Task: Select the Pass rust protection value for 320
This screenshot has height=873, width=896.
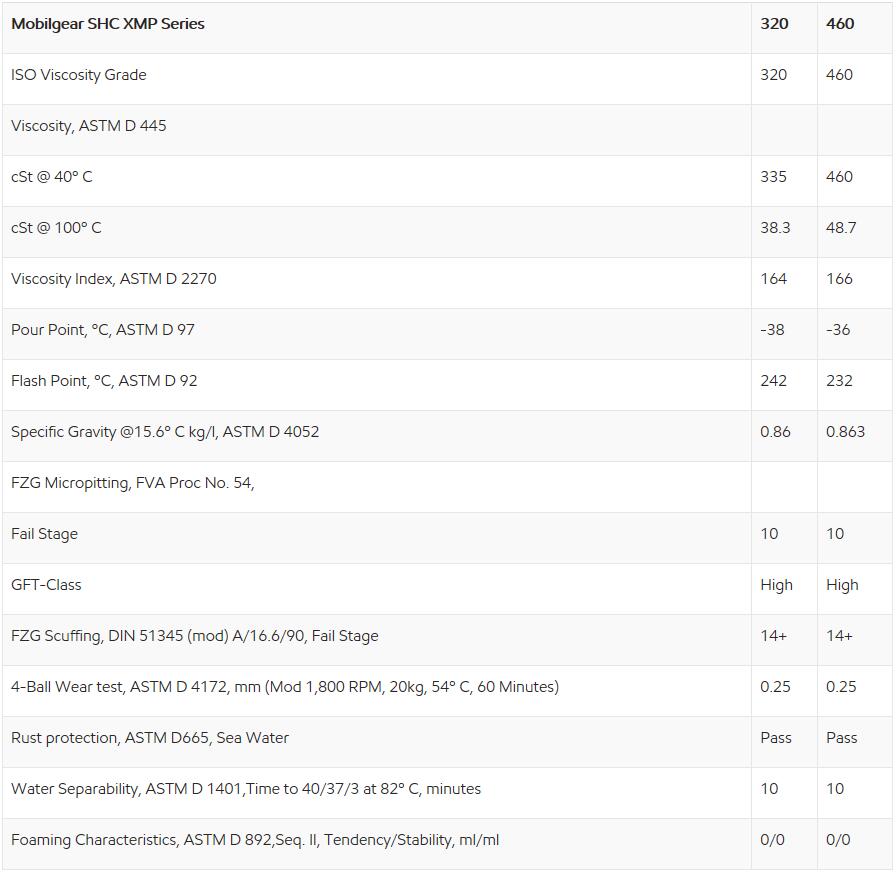Action: 776,738
